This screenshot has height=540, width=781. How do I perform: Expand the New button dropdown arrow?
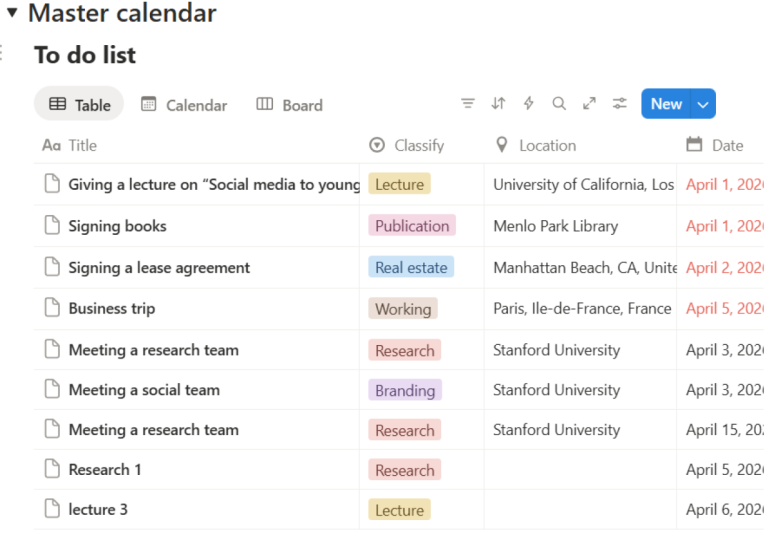[x=703, y=104]
